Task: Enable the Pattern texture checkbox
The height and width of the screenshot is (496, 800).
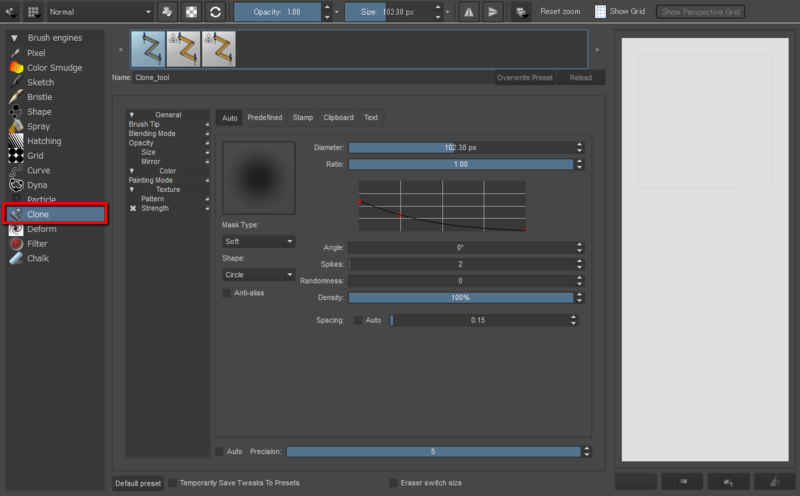Action: click(134, 199)
